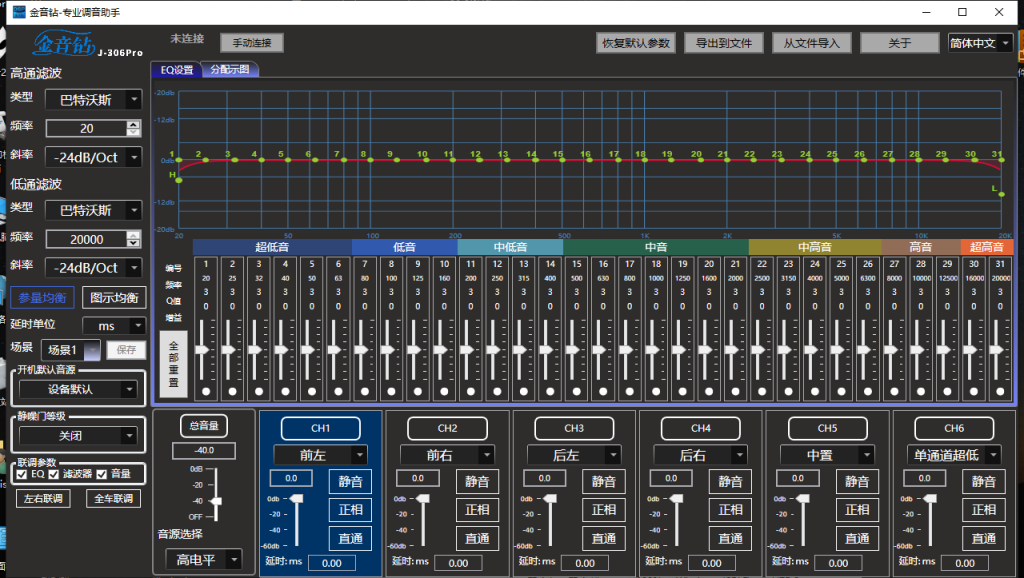This screenshot has height=578, width=1024.
Task: Import settings via 从文件导入
Action: pyautogui.click(x=811, y=43)
